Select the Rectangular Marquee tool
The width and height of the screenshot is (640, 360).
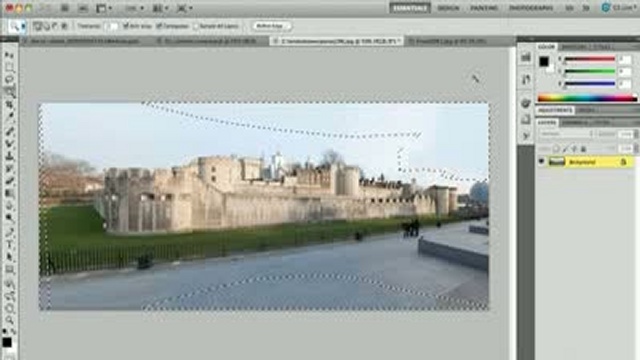pos(9,67)
